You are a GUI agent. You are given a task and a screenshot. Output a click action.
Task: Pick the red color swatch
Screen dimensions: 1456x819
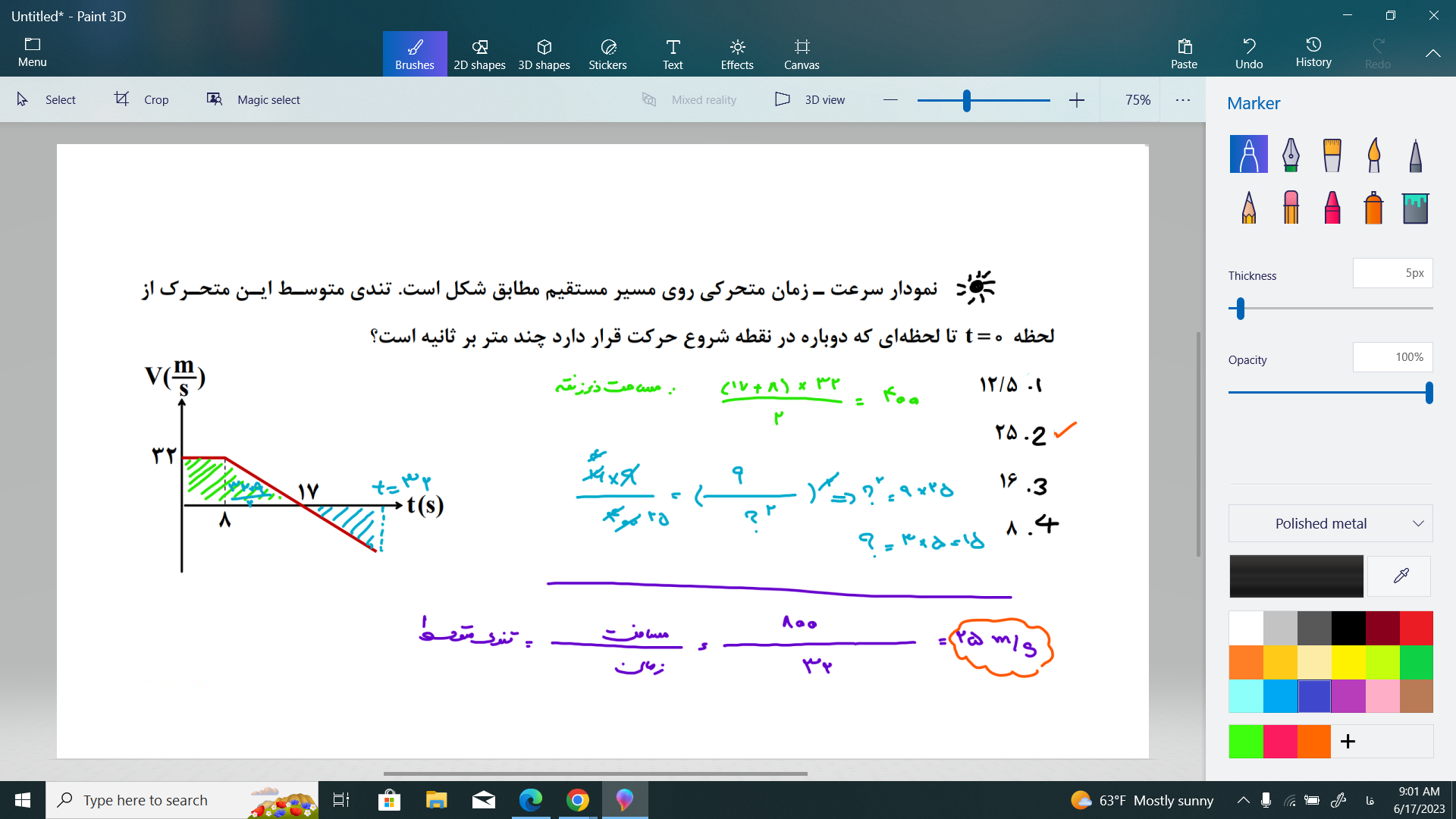pyautogui.click(x=1416, y=628)
